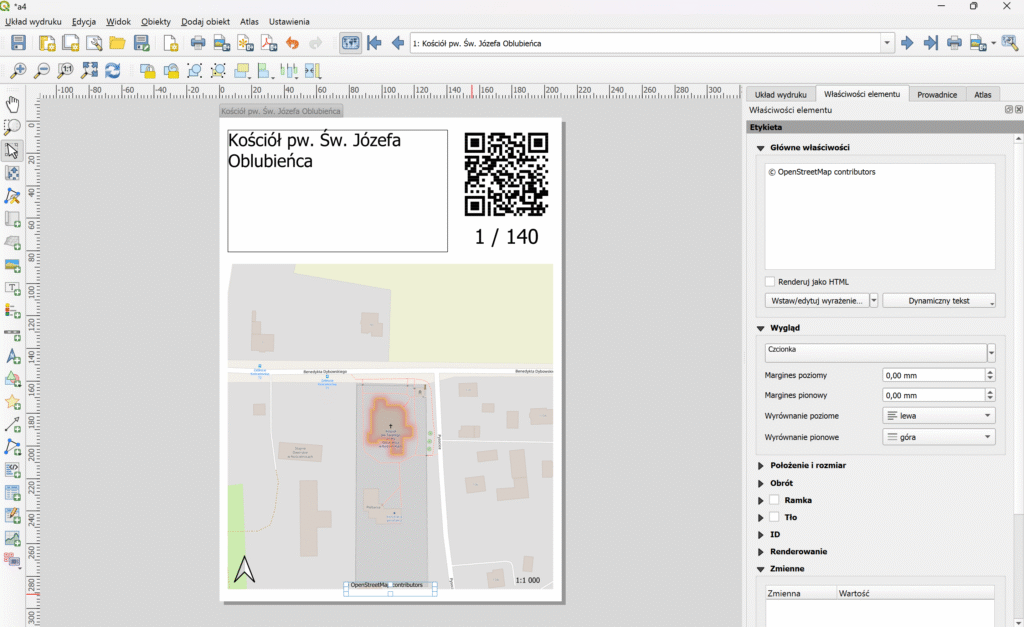Switch to the Prowadnice tab
Image resolution: width=1024 pixels, height=627 pixels.
[x=937, y=94]
